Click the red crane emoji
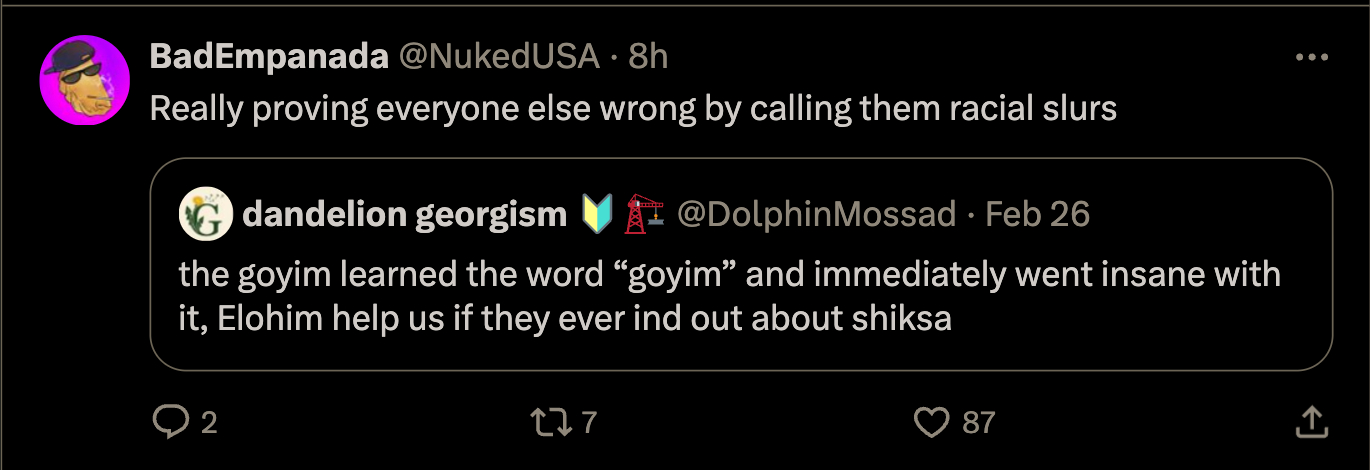Screen dimensions: 1370x470 coord(645,214)
